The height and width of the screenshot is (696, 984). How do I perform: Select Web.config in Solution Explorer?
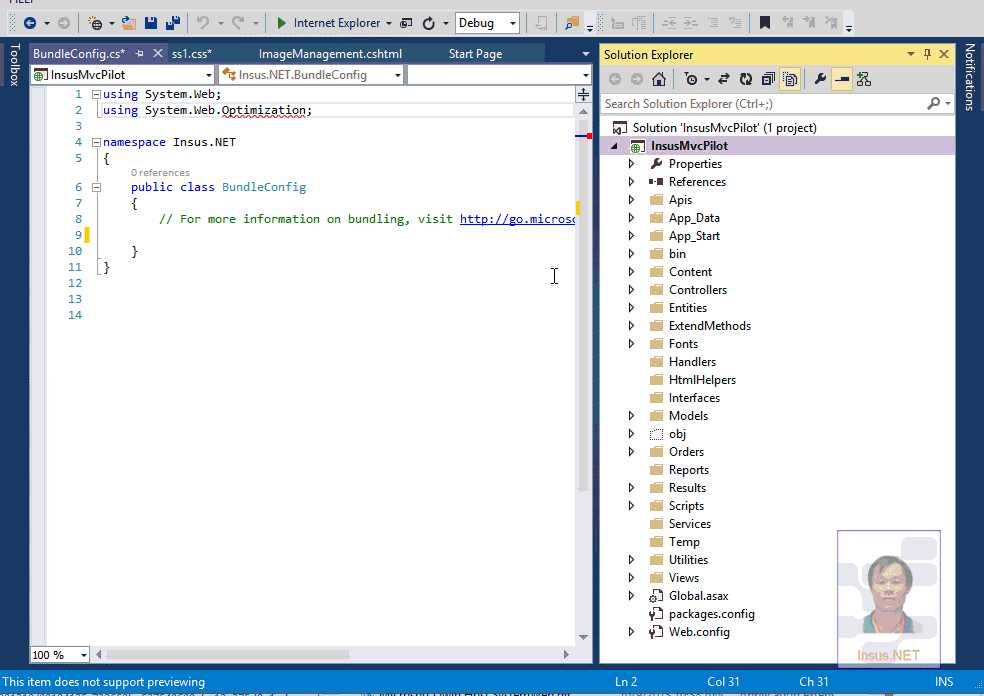[699, 632]
